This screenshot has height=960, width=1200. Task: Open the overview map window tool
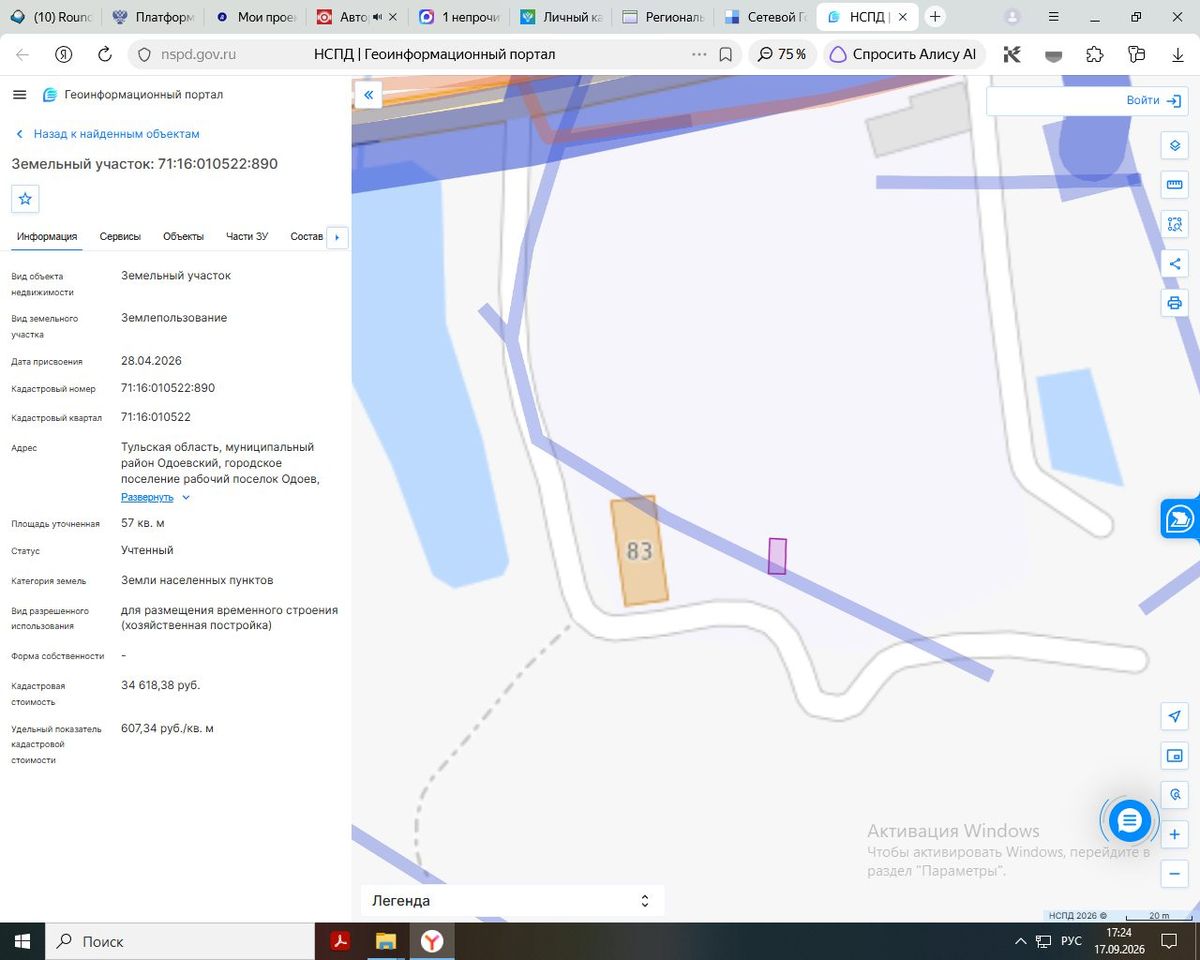(1175, 755)
